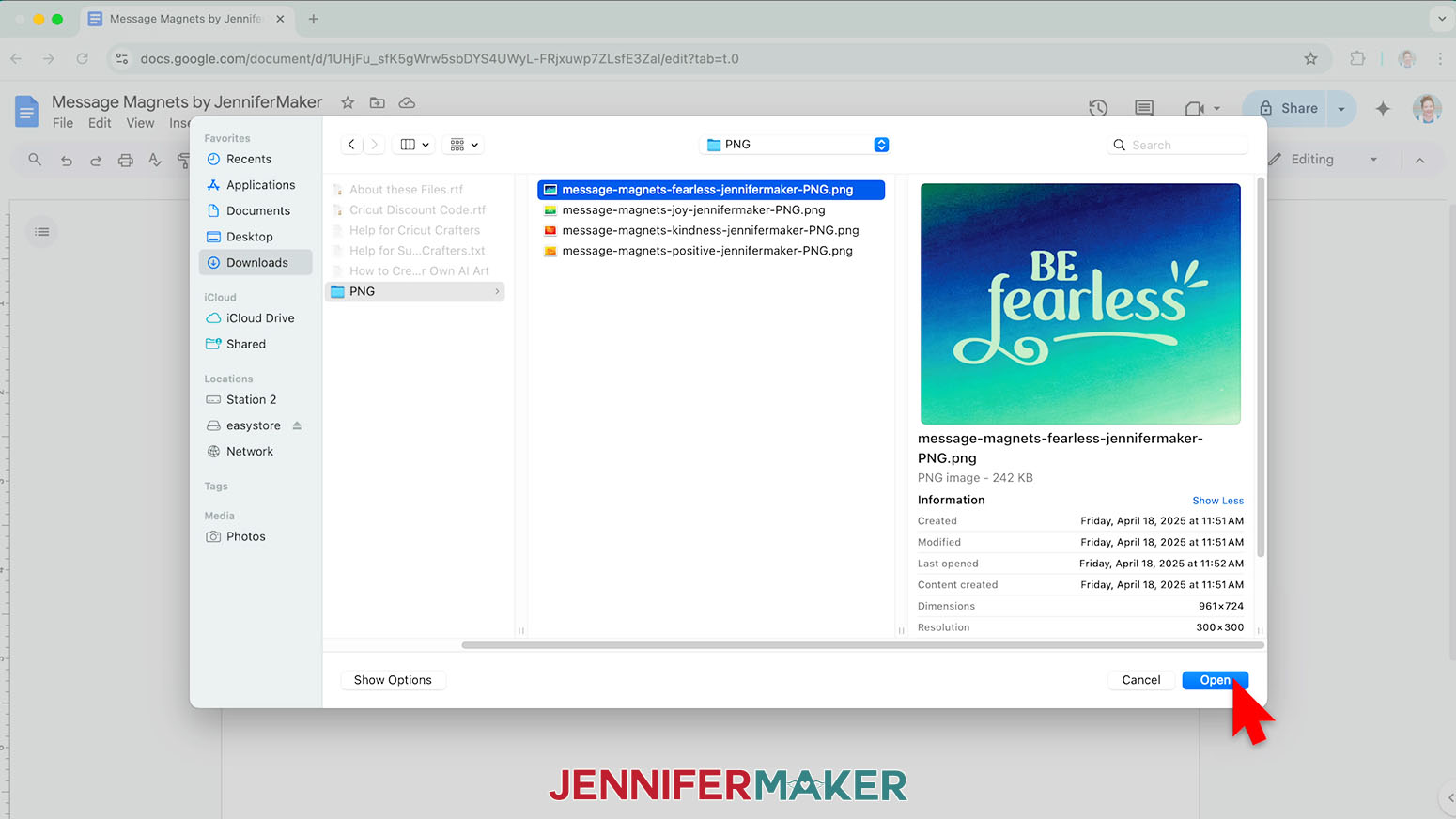Click Redo in Docs toolbar

pyautogui.click(x=96, y=160)
